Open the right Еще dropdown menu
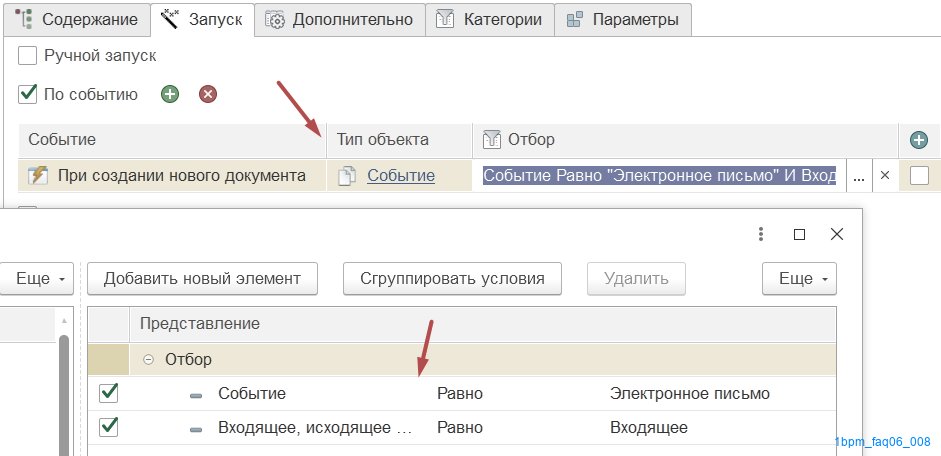941x456 pixels. (799, 279)
